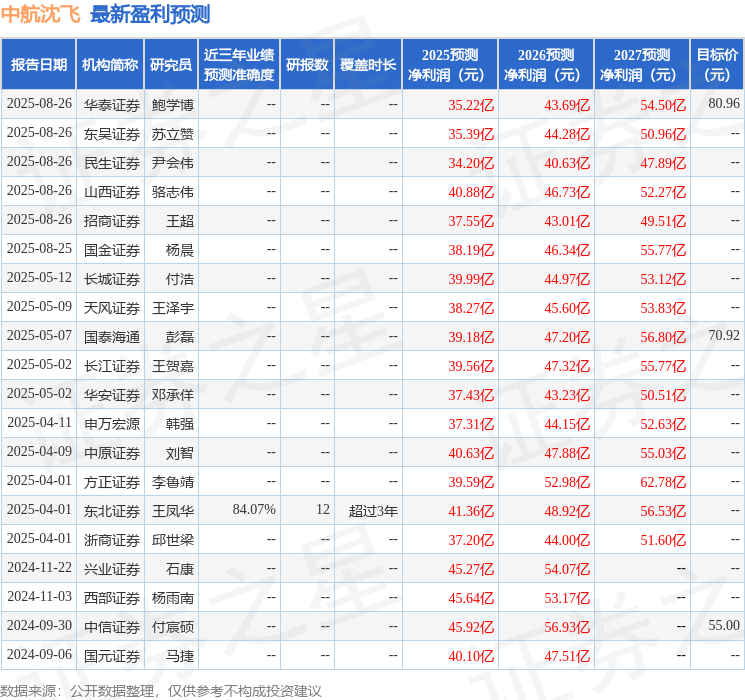Select 华安证券 institution cell
Viewport: 745px width, 700px height.
pos(112,395)
